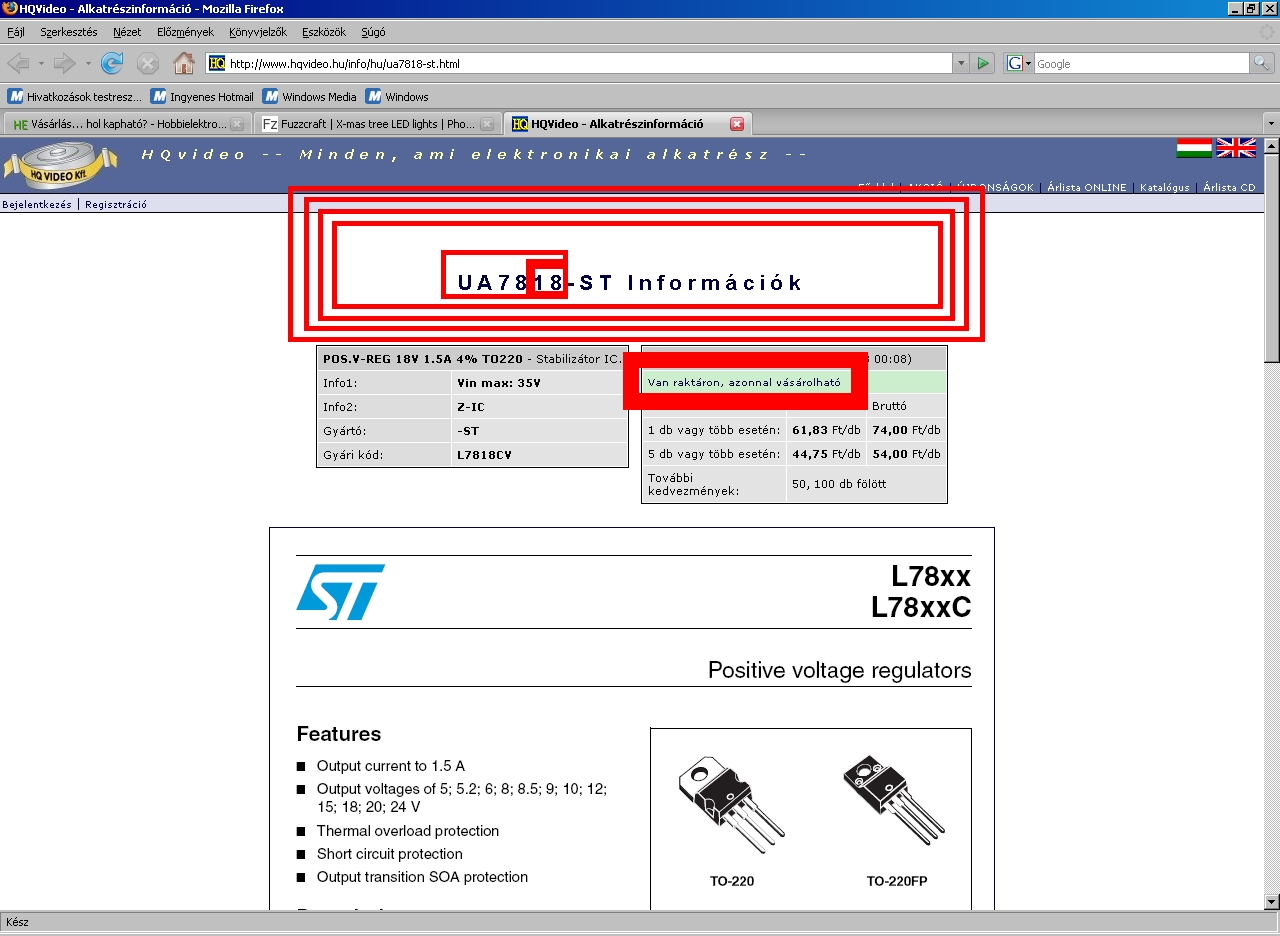
Task: Click the '54,00 Ft/db' gross price
Action: [906, 454]
